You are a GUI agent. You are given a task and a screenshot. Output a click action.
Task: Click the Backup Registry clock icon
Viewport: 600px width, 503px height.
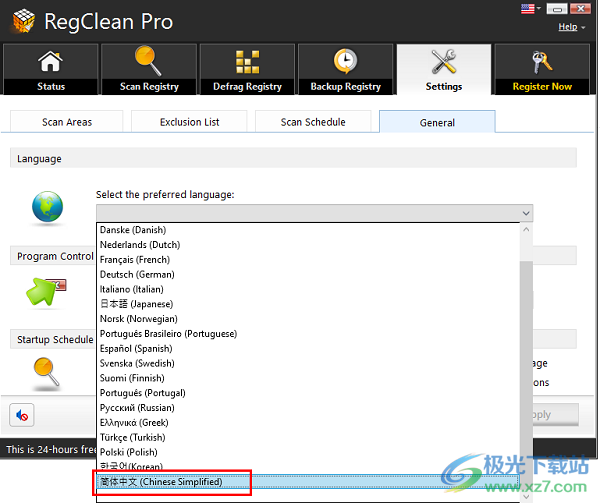pyautogui.click(x=346, y=61)
